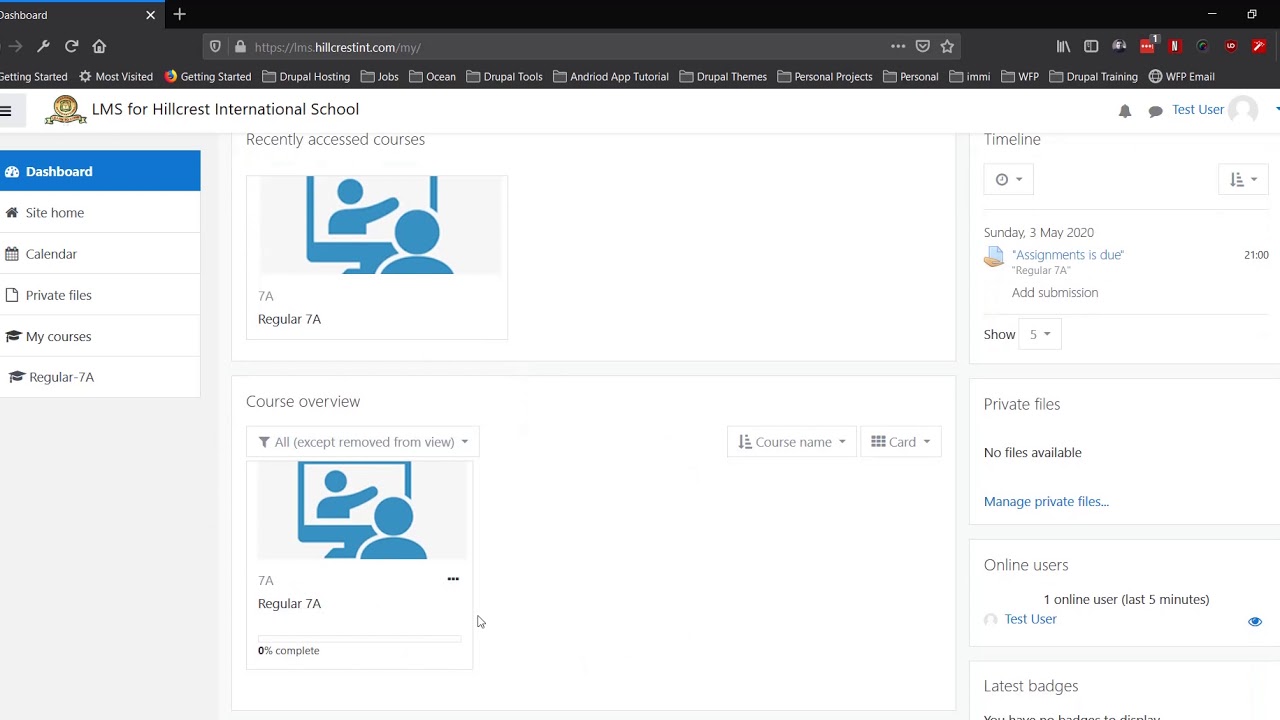Open the browser developer wrench icon
1280x720 pixels.
[43, 46]
